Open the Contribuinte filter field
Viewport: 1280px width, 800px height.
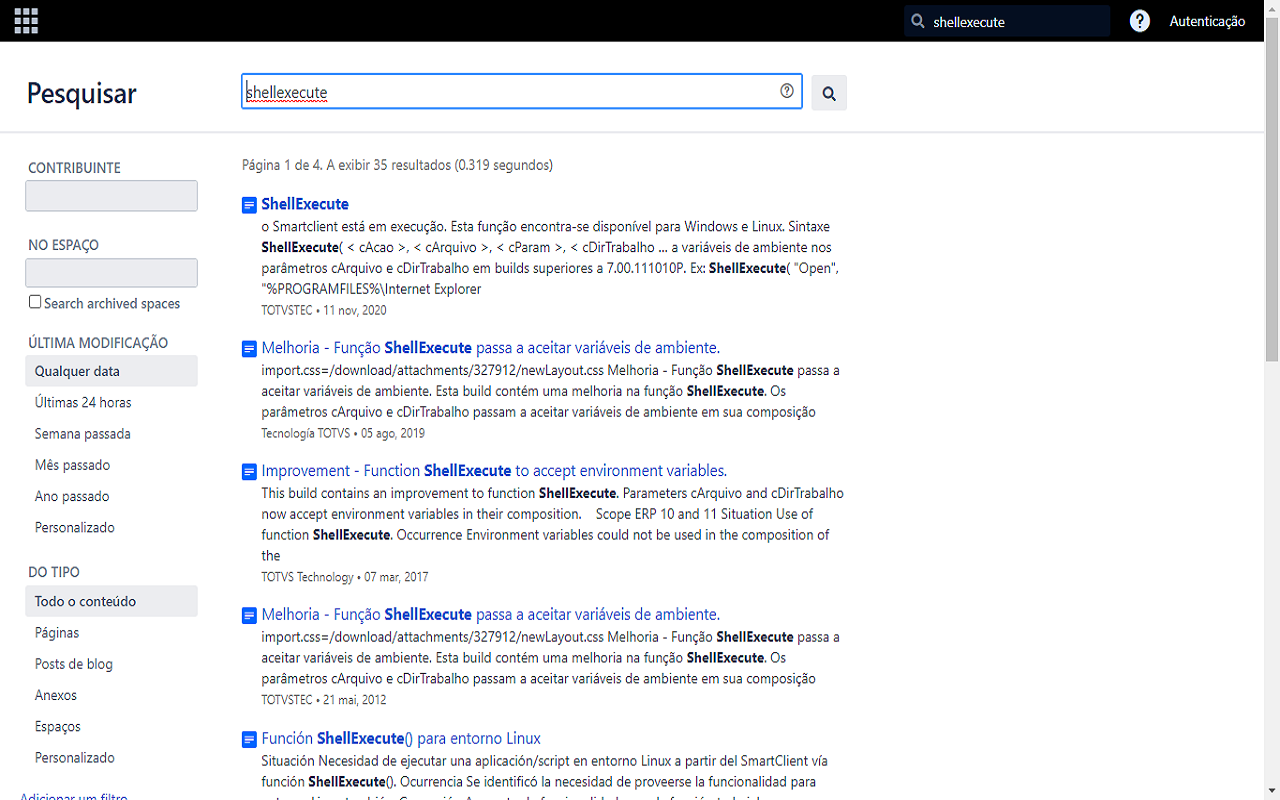pos(111,195)
